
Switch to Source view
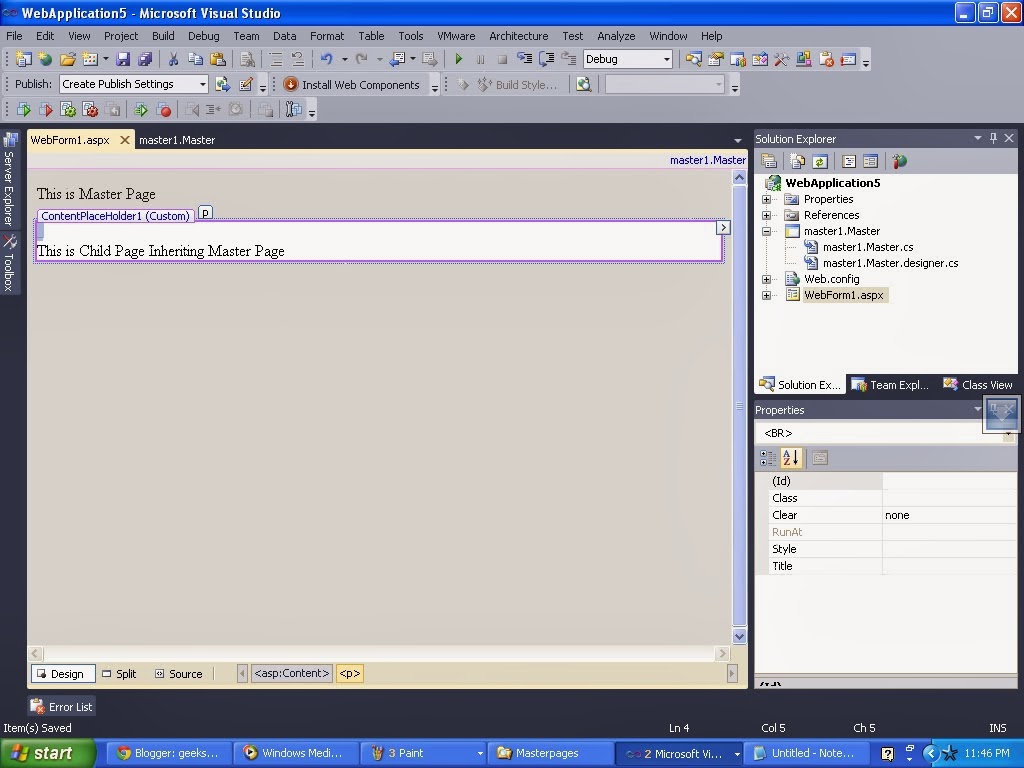179,673
